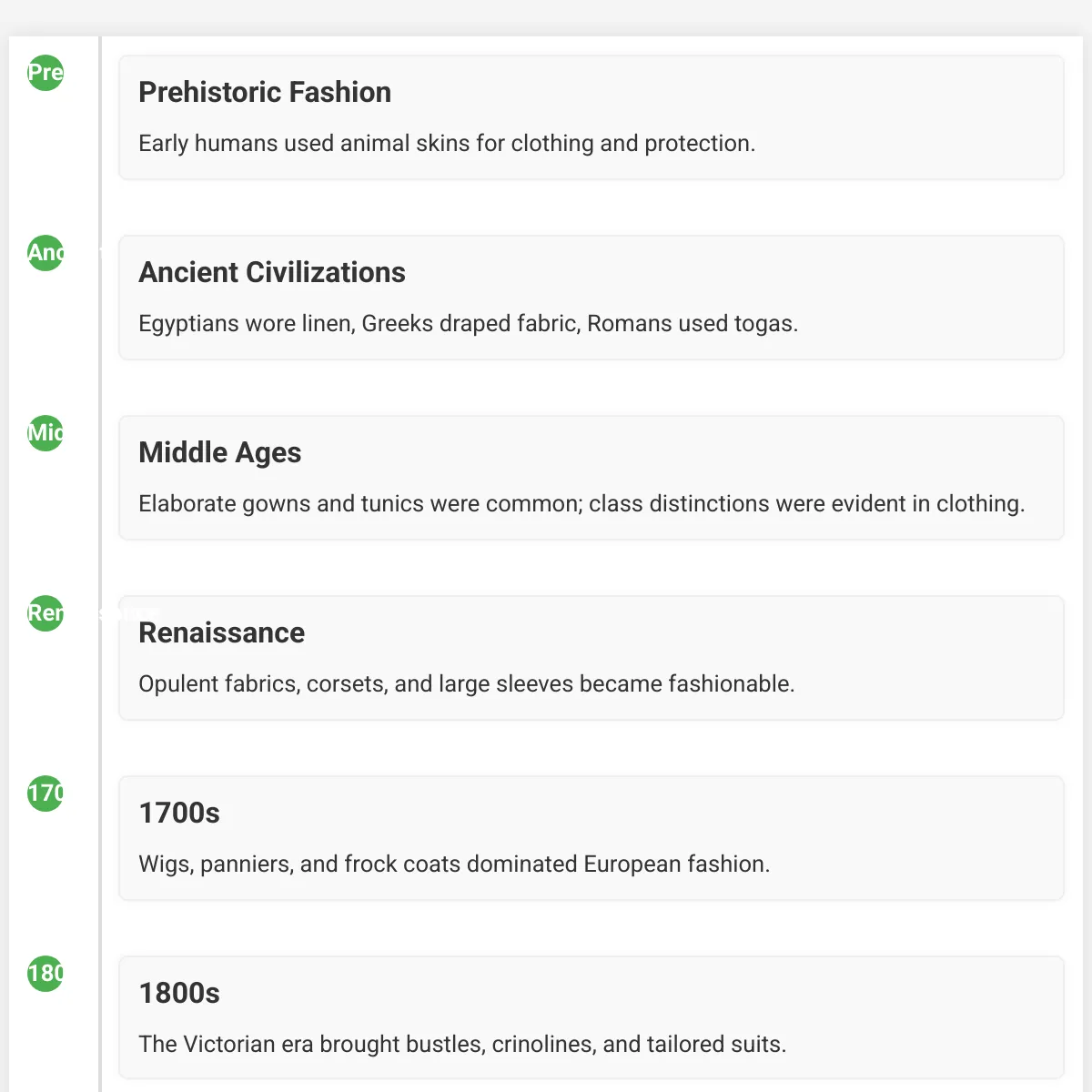Screen dimensions: 1092x1092
Task: Click the Renaissance card title
Action: pyautogui.click(x=221, y=632)
